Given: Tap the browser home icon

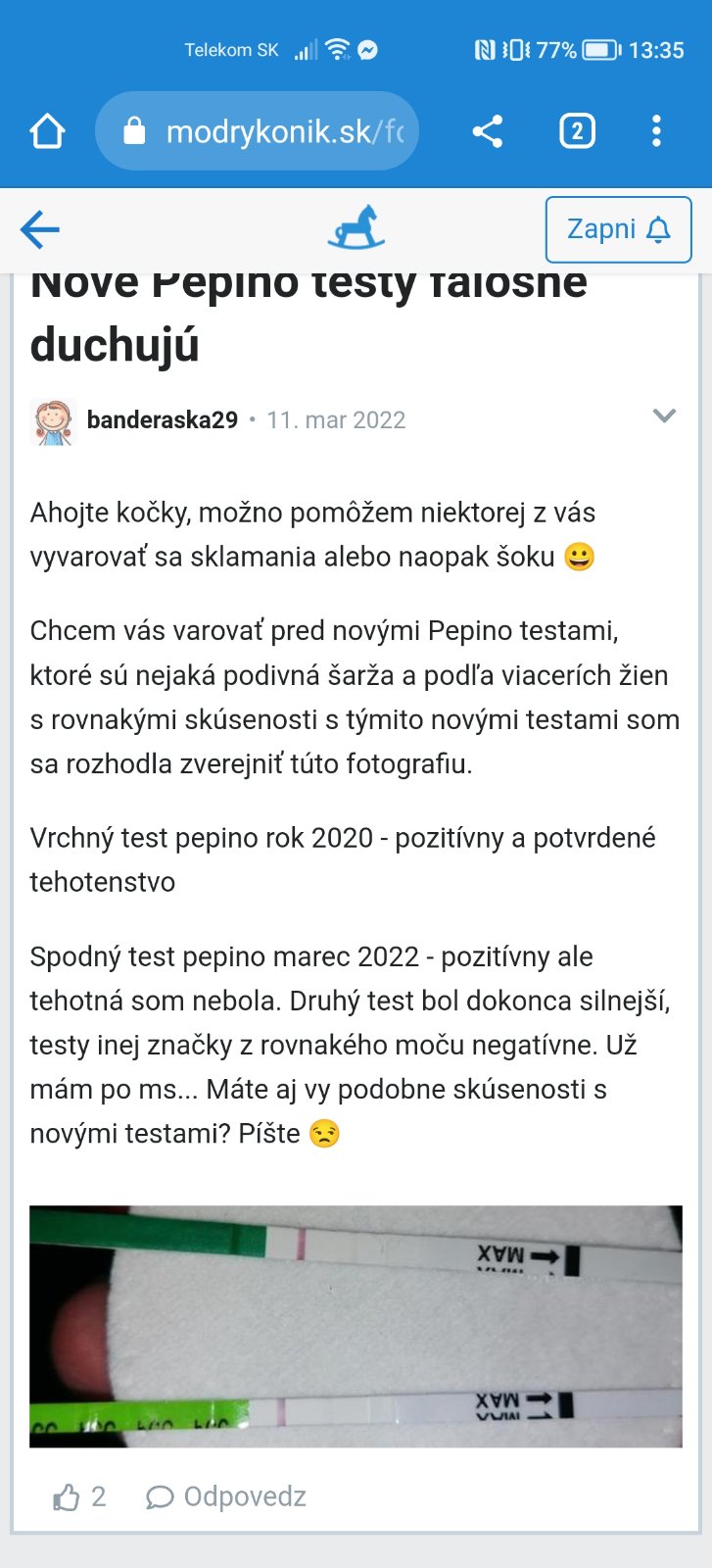Looking at the screenshot, I should tap(47, 131).
